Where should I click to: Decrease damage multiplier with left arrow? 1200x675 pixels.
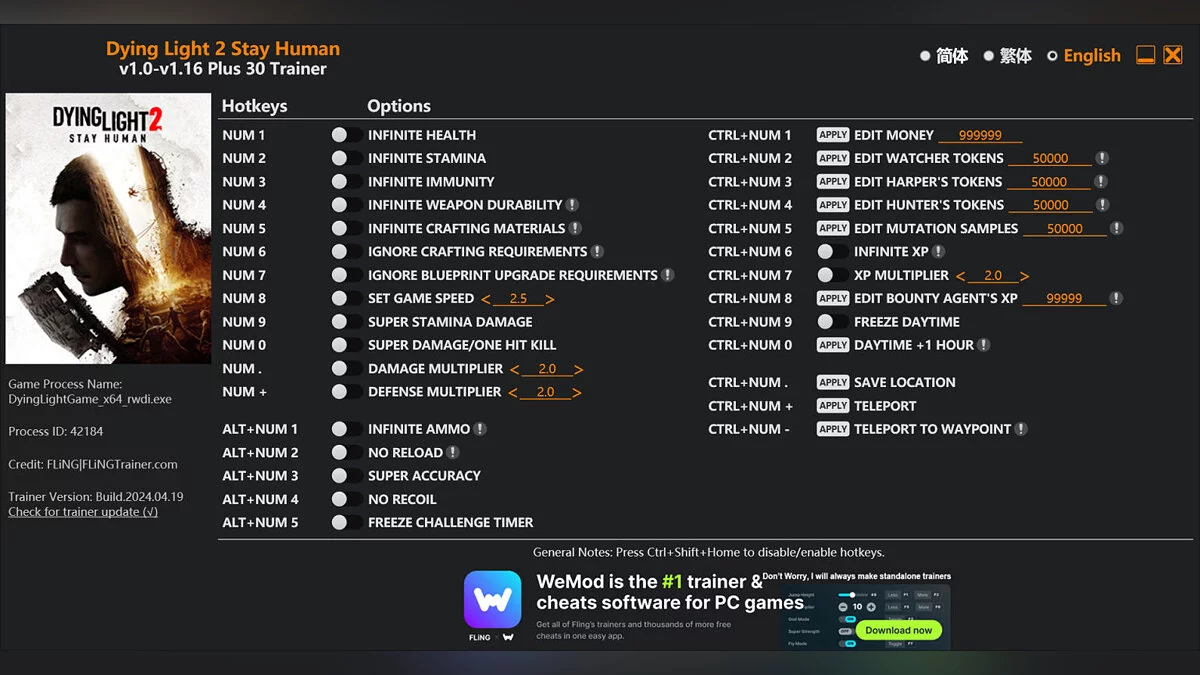tap(514, 369)
